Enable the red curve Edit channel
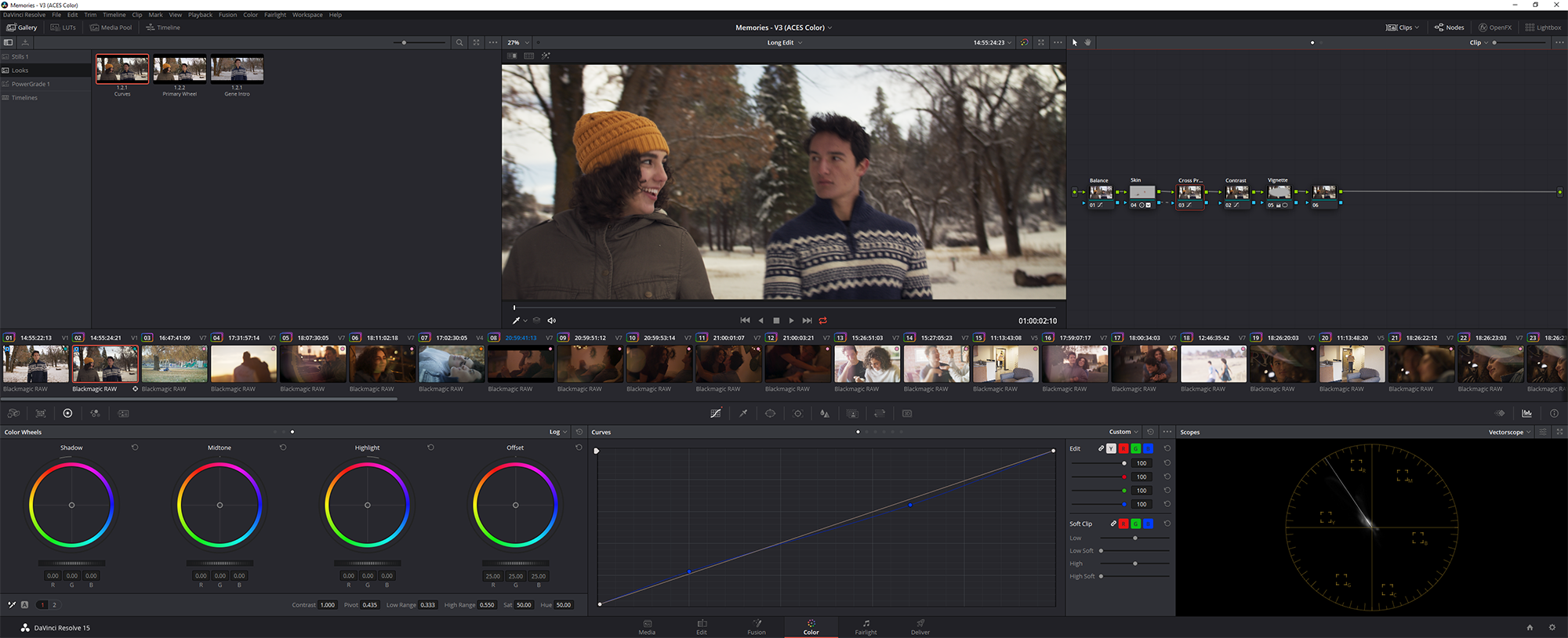 [x=1123, y=448]
